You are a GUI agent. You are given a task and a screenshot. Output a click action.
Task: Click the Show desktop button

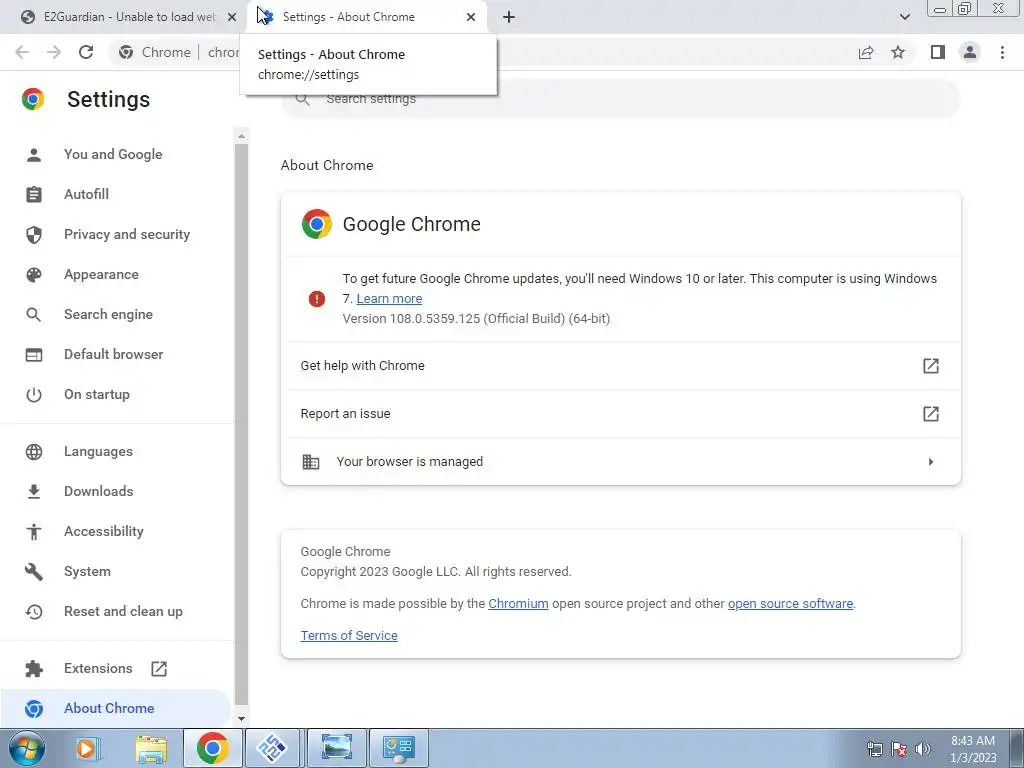[x=1017, y=748]
